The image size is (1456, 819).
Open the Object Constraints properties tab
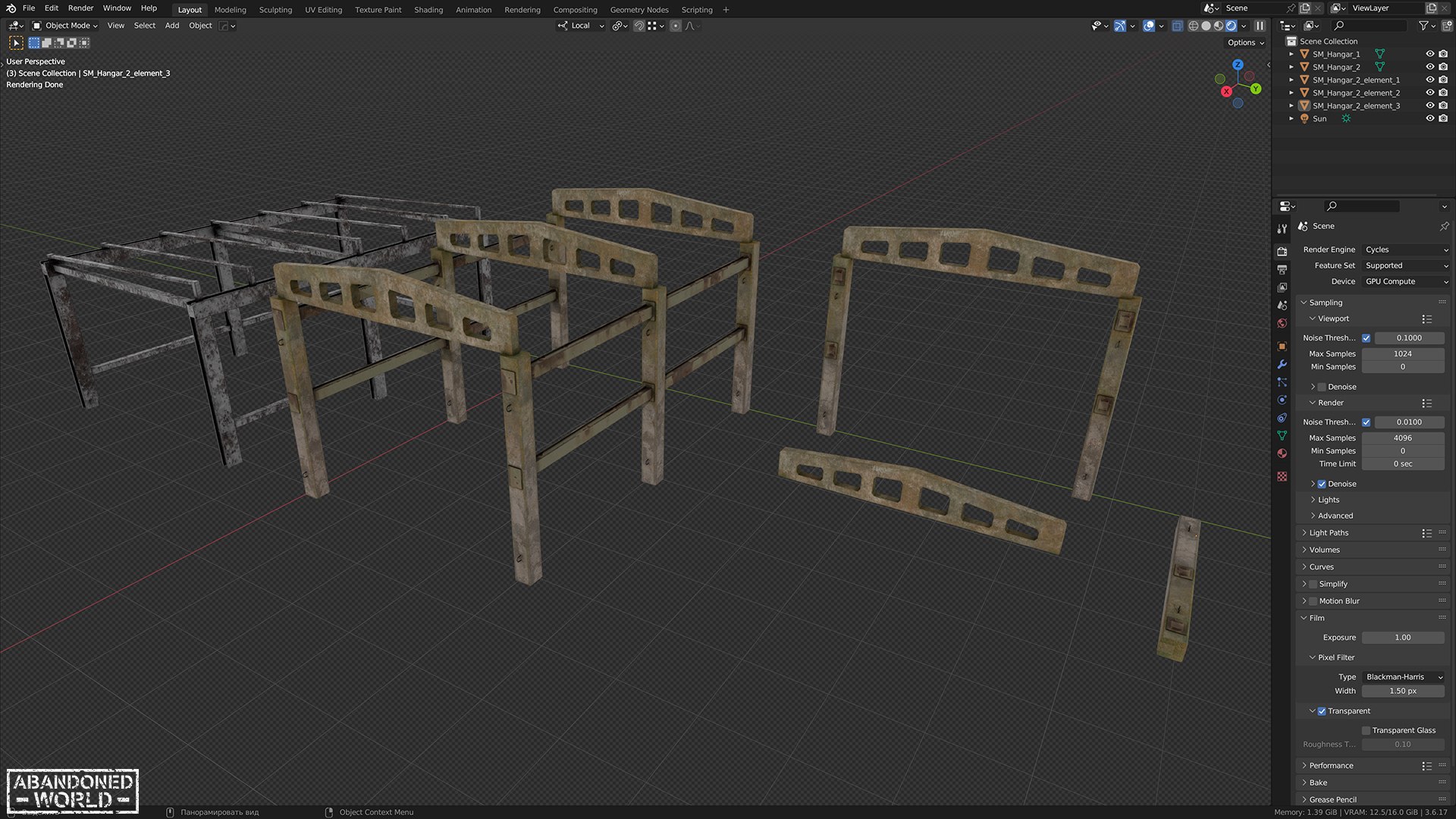[x=1282, y=418]
